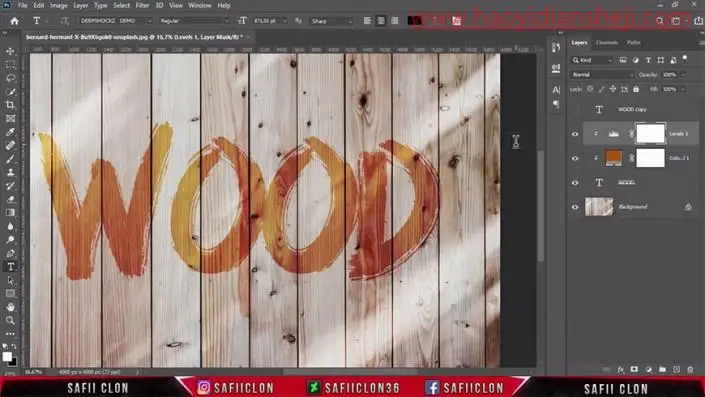Select the Move tool

coord(10,51)
